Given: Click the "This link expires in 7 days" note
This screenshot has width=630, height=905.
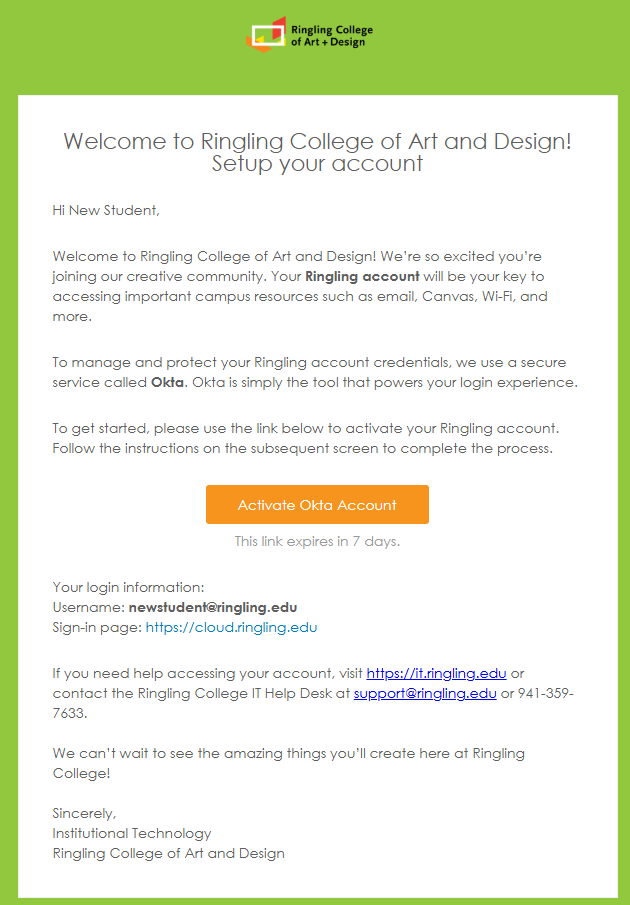Looking at the screenshot, I should click(x=317, y=541).
